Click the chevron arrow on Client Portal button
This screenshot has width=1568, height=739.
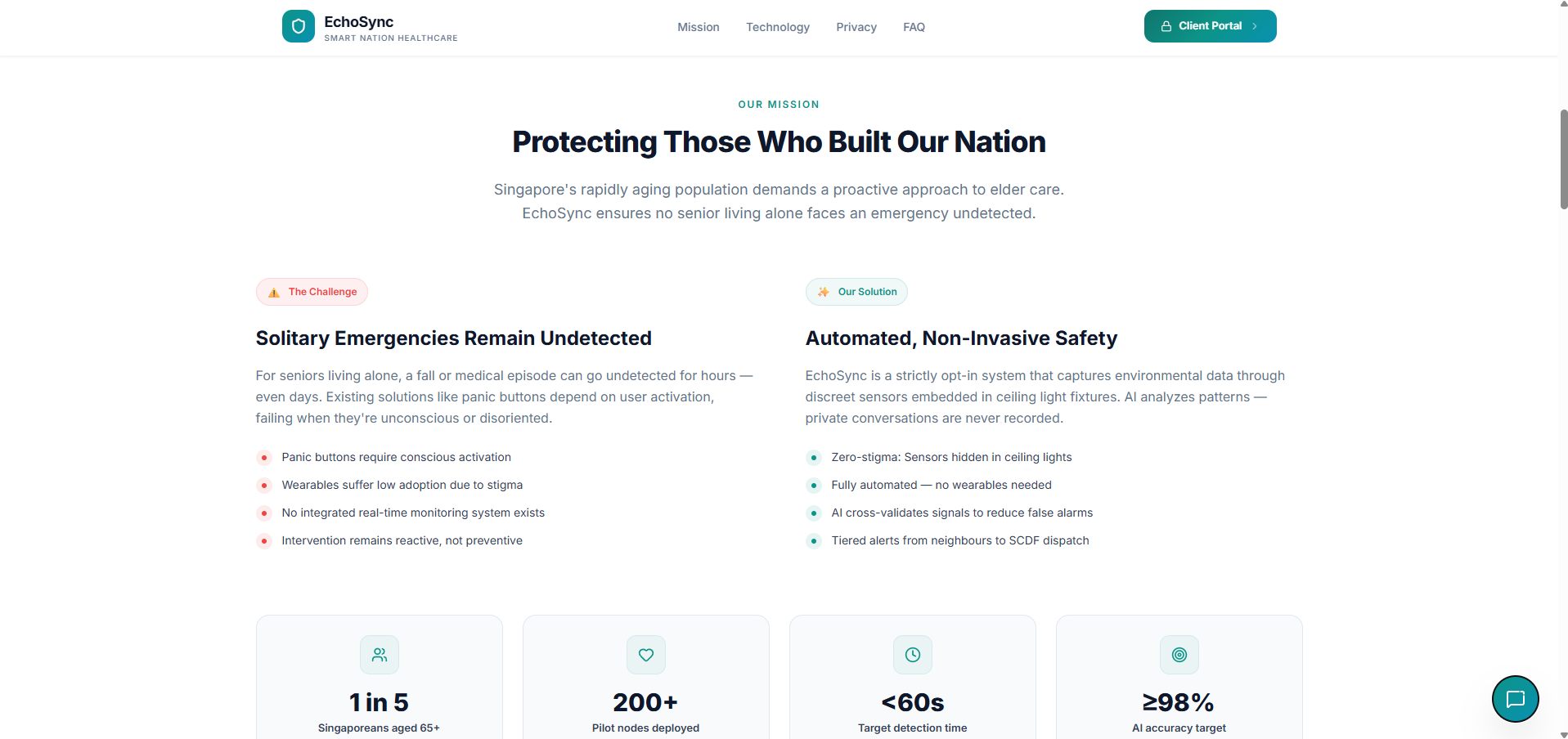pyautogui.click(x=1255, y=26)
